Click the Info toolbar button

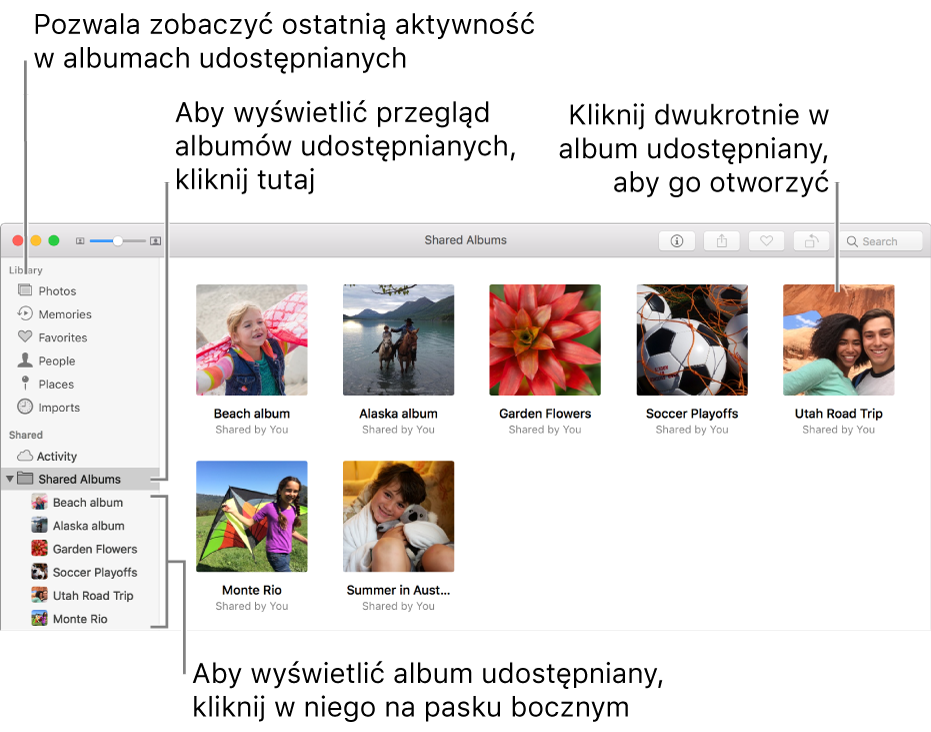(x=676, y=241)
